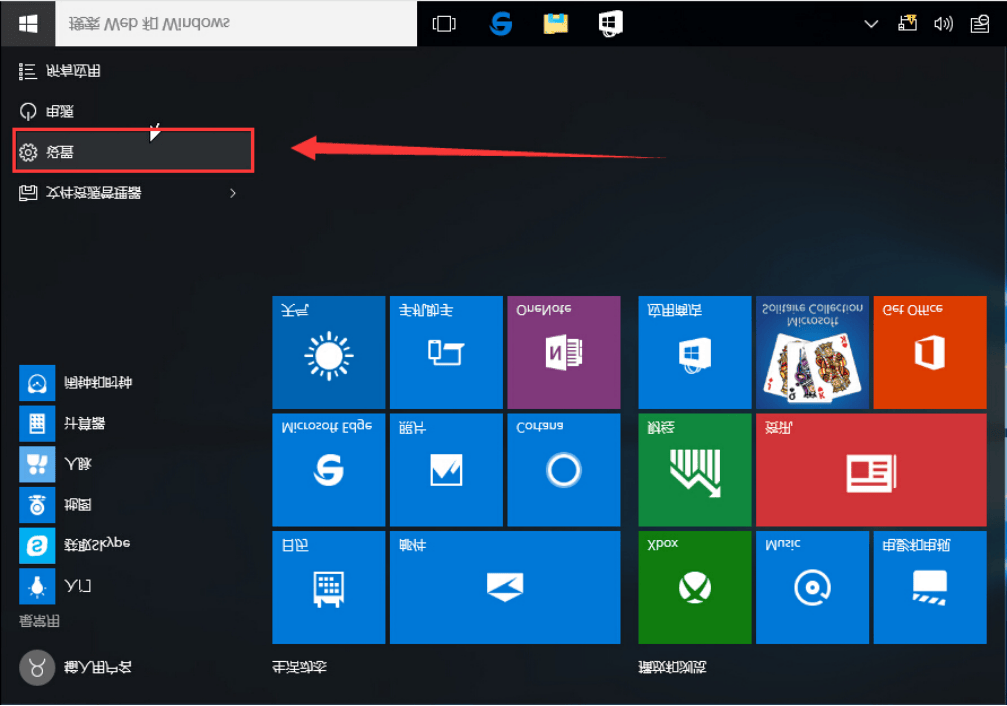Image resolution: width=1007 pixels, height=706 pixels.
Task: Open the Weather tile
Action: tap(328, 352)
